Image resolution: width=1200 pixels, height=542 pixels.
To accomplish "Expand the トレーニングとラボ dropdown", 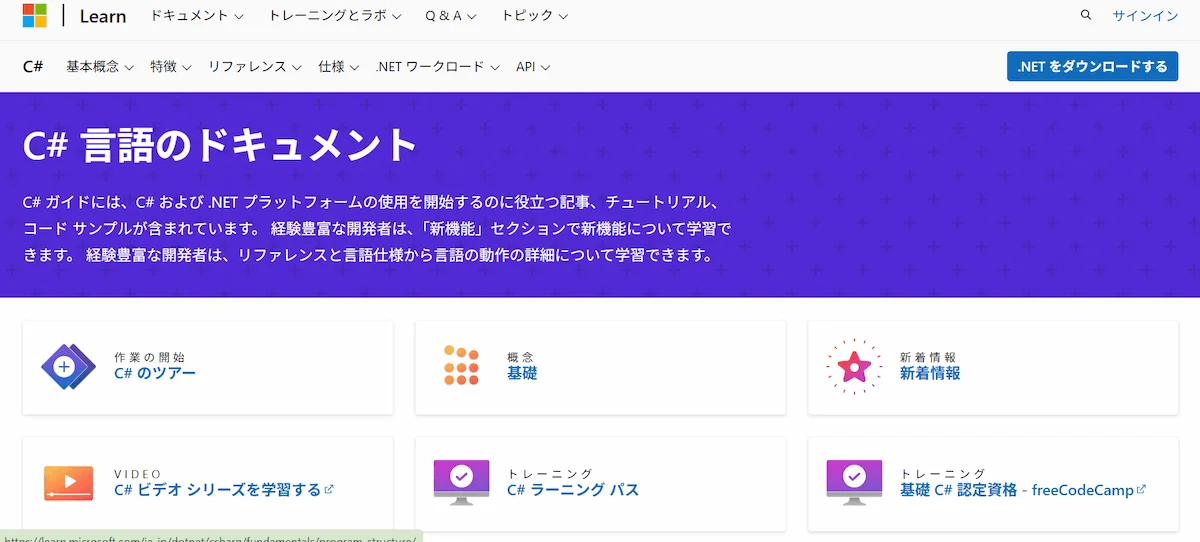I will click(335, 16).
